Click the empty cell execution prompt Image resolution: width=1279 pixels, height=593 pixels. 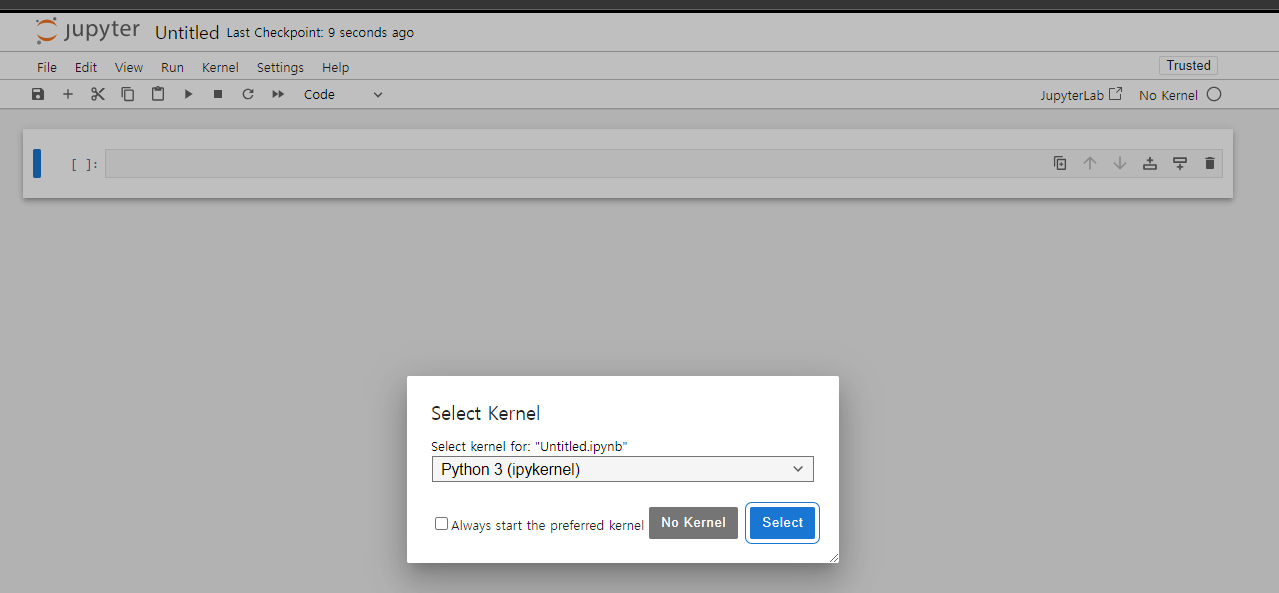tap(84, 164)
